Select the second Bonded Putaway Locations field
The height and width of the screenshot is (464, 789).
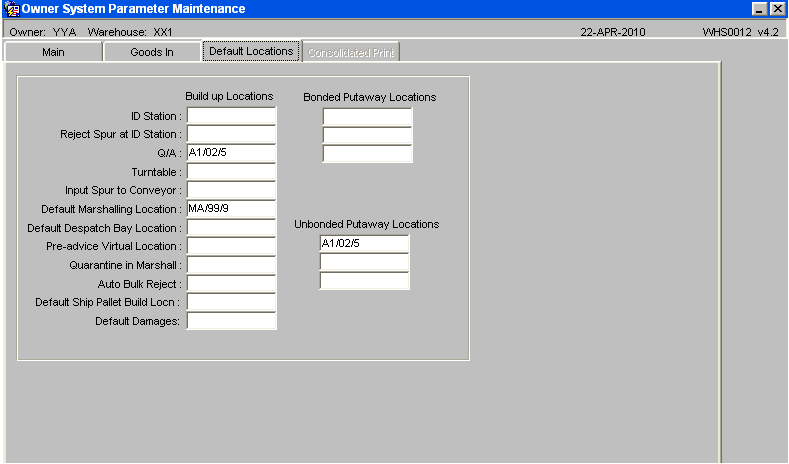click(x=367, y=135)
